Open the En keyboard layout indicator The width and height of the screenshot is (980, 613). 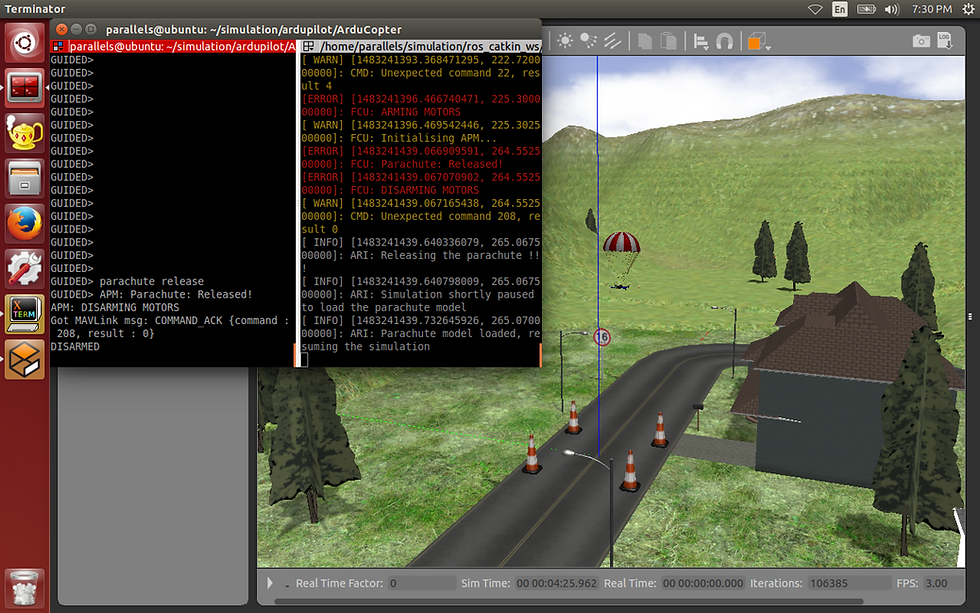[840, 9]
